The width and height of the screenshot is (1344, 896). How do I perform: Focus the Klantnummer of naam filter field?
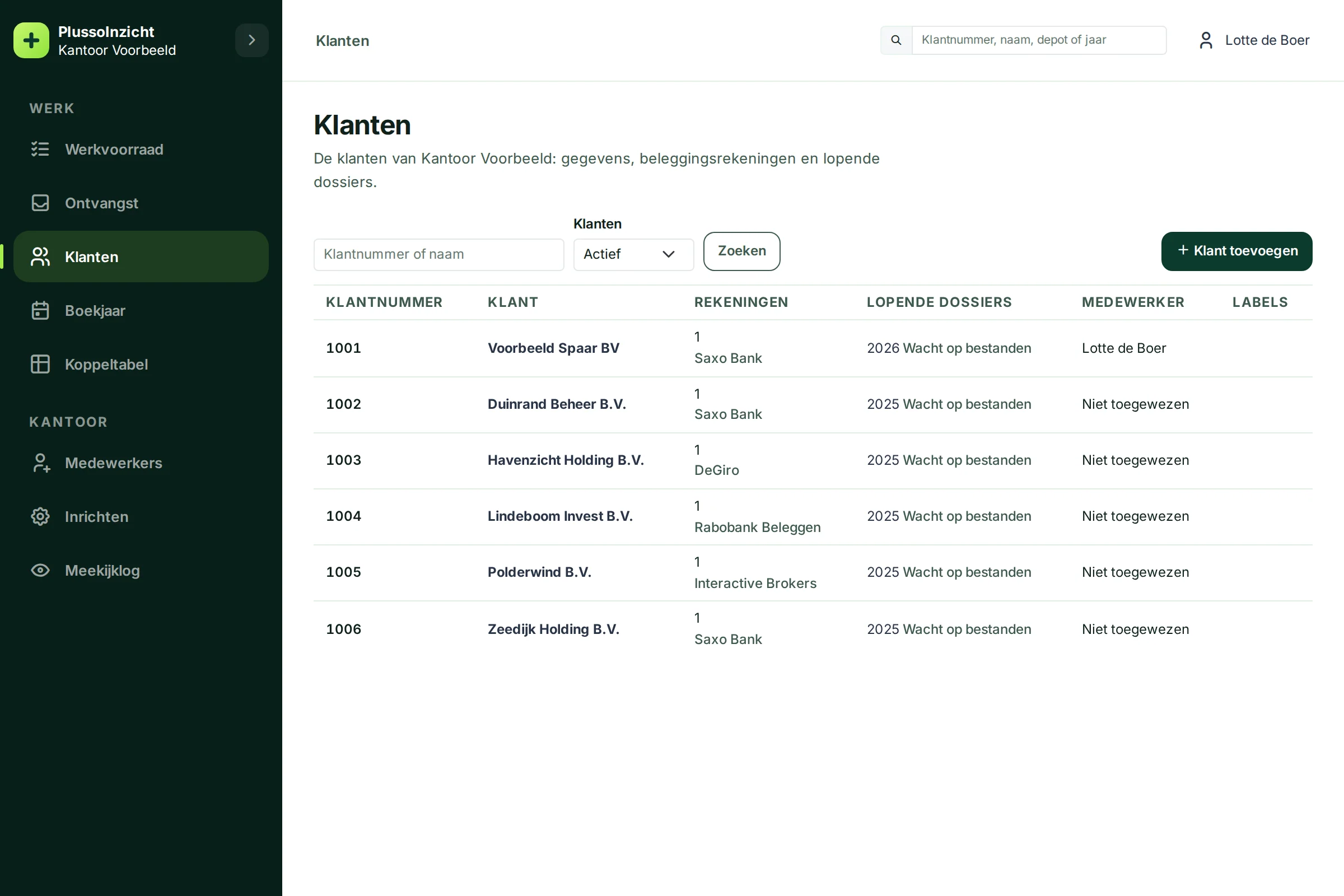(x=439, y=254)
